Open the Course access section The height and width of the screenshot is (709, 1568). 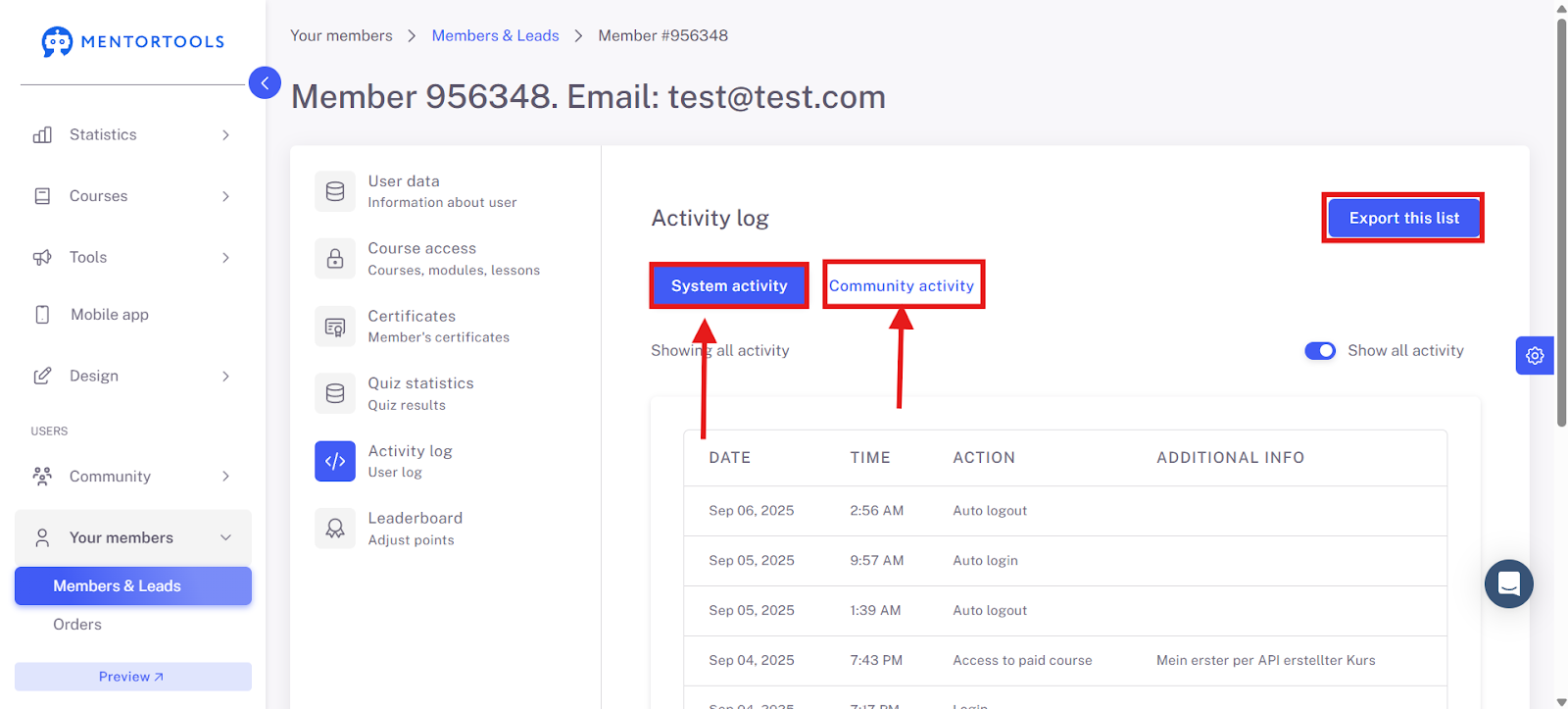pyautogui.click(x=454, y=259)
